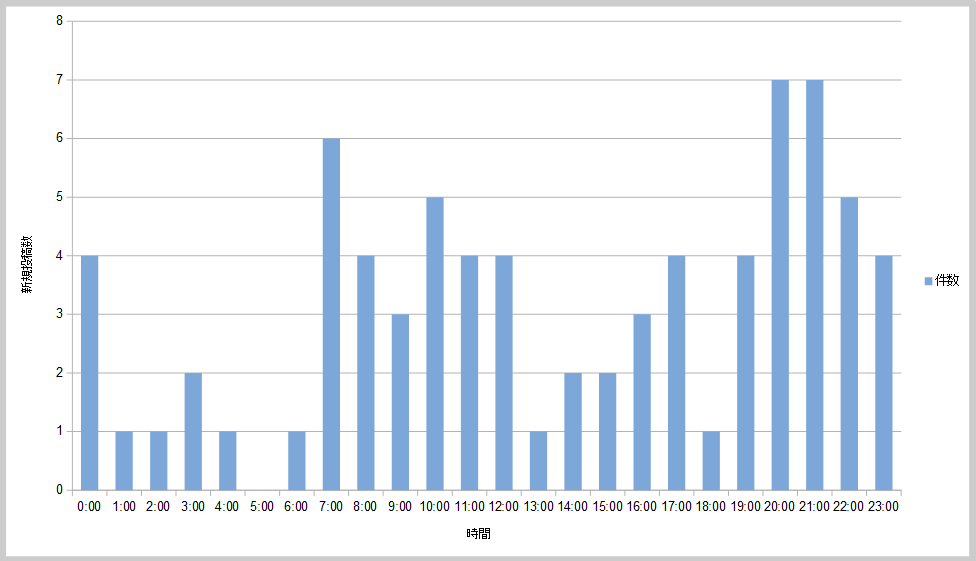Select the 3:00 bar

coord(193,431)
